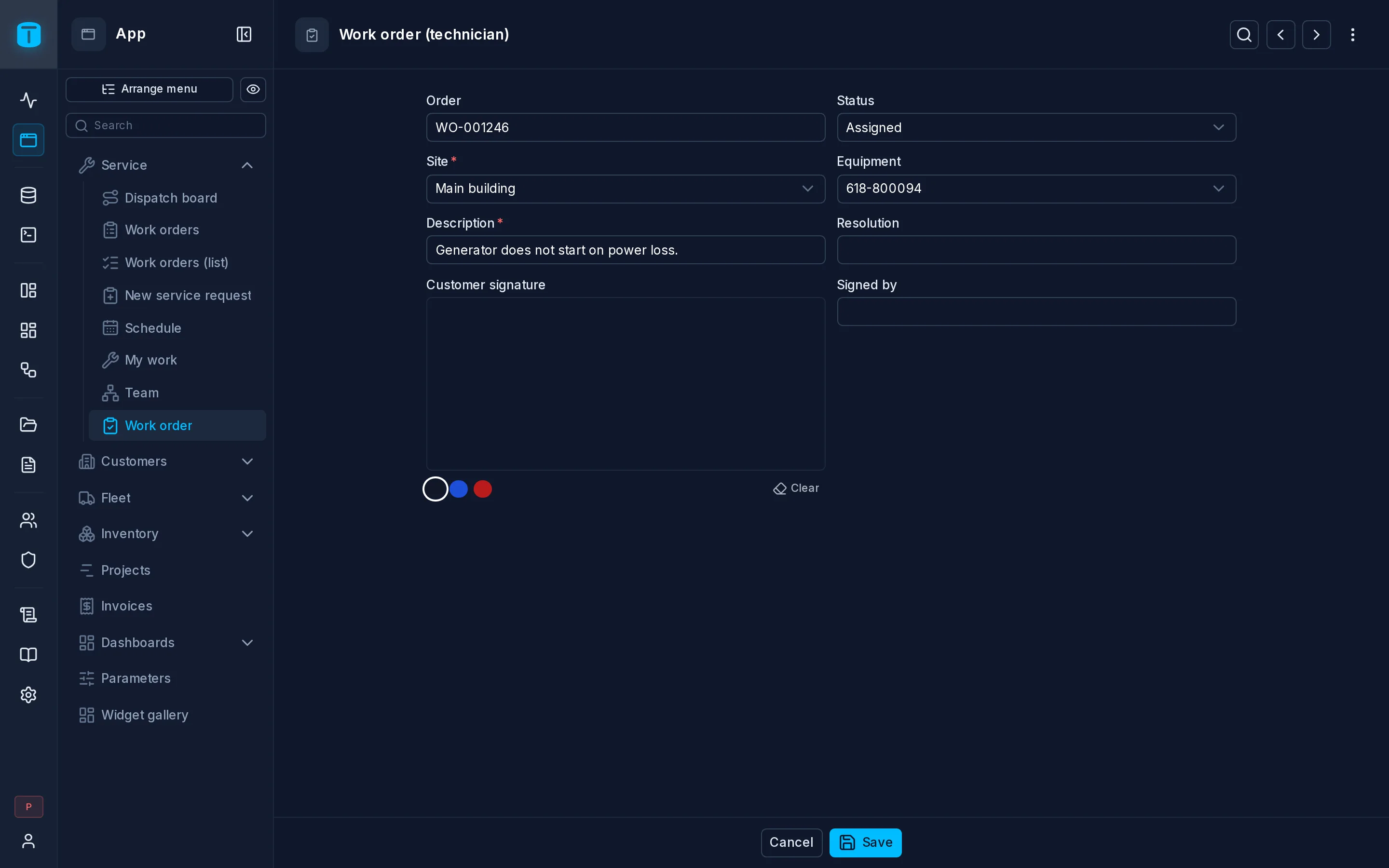Open New service request menu item

[x=177, y=296]
